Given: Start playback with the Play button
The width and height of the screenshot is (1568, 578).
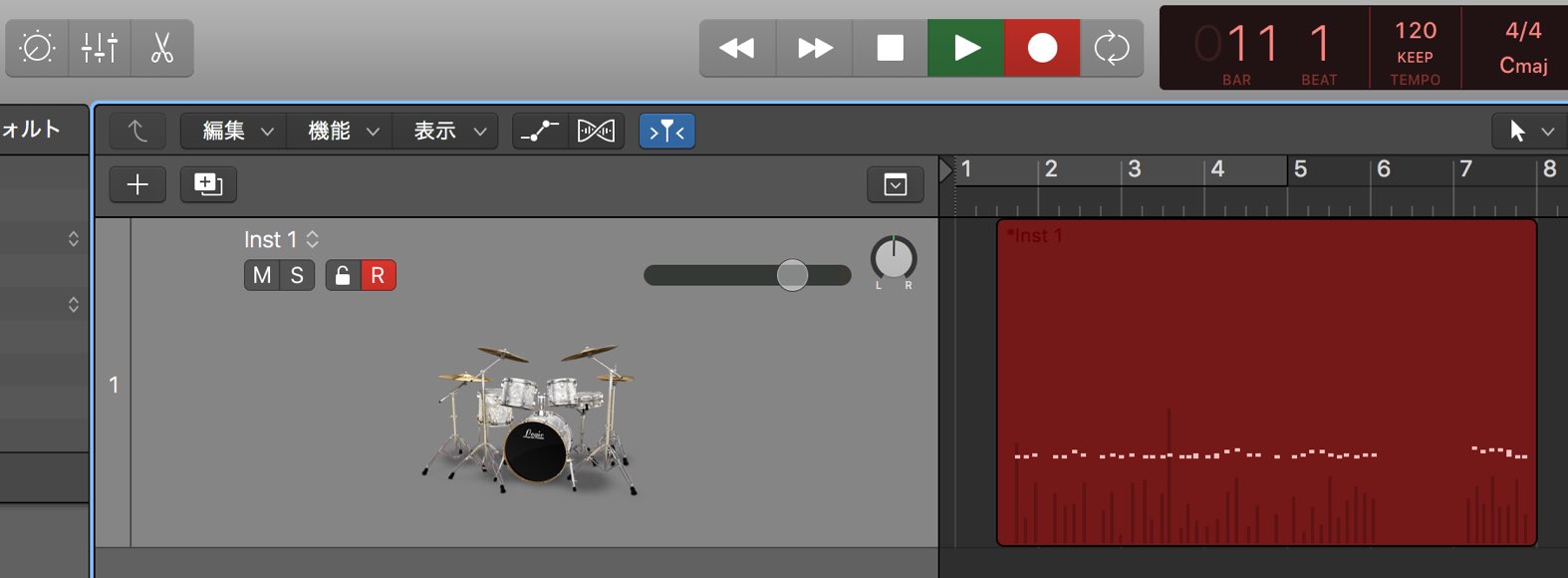Looking at the screenshot, I should click(x=965, y=48).
